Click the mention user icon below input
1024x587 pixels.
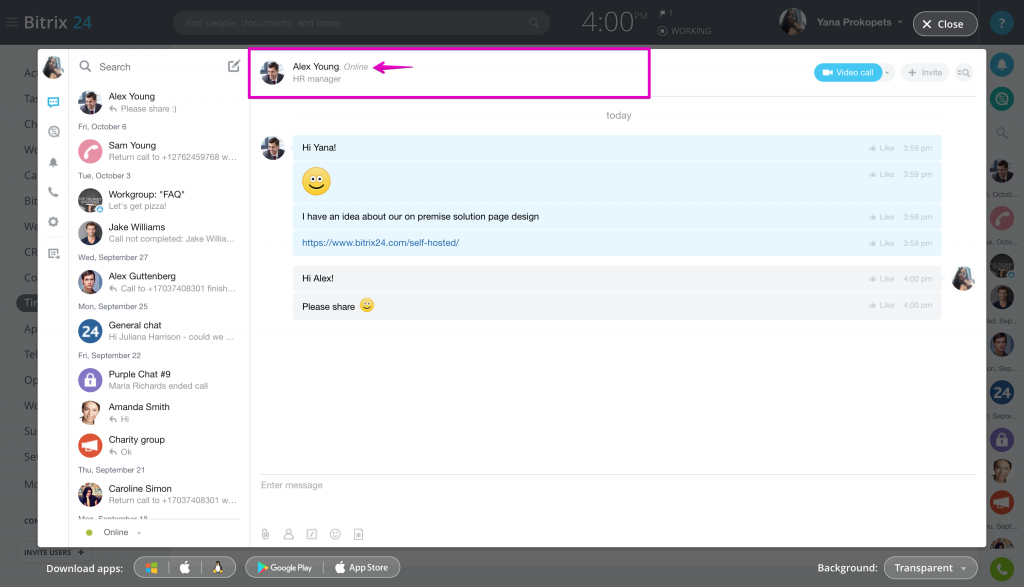pyautogui.click(x=289, y=534)
